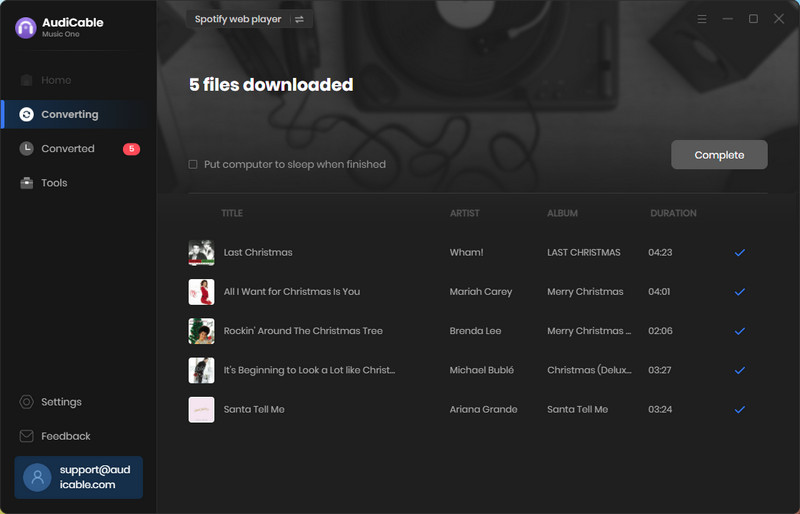Open the Spotify web player source selector
Viewport: 800px width, 514px height.
pos(249,19)
